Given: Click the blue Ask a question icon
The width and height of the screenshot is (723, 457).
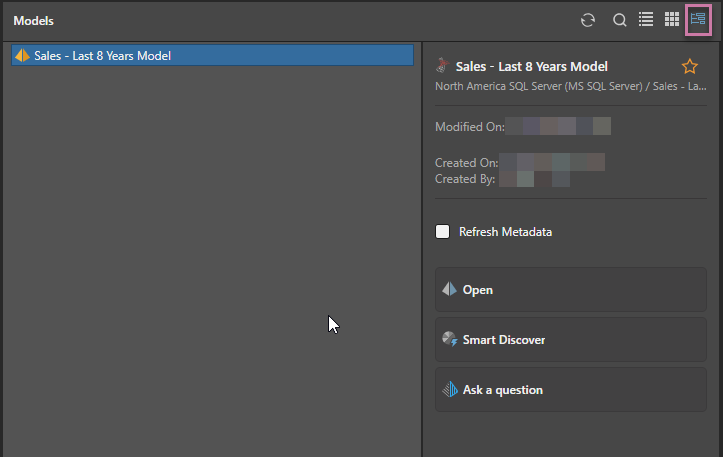Looking at the screenshot, I should pos(449,390).
